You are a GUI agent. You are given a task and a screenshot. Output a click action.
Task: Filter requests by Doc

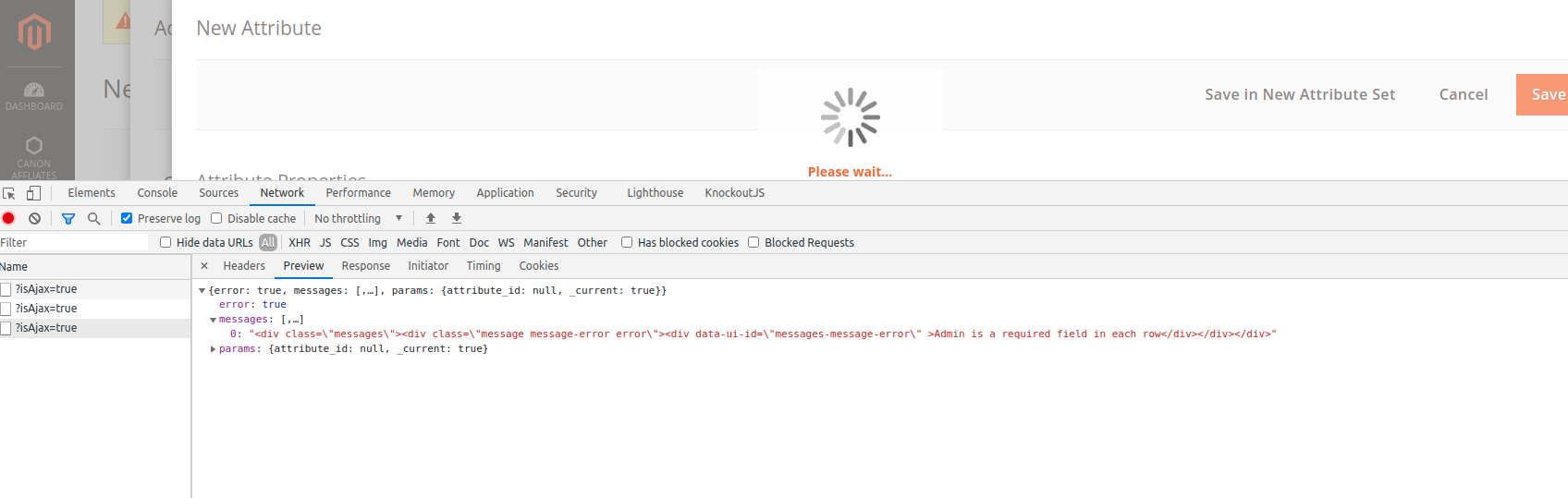(x=479, y=243)
